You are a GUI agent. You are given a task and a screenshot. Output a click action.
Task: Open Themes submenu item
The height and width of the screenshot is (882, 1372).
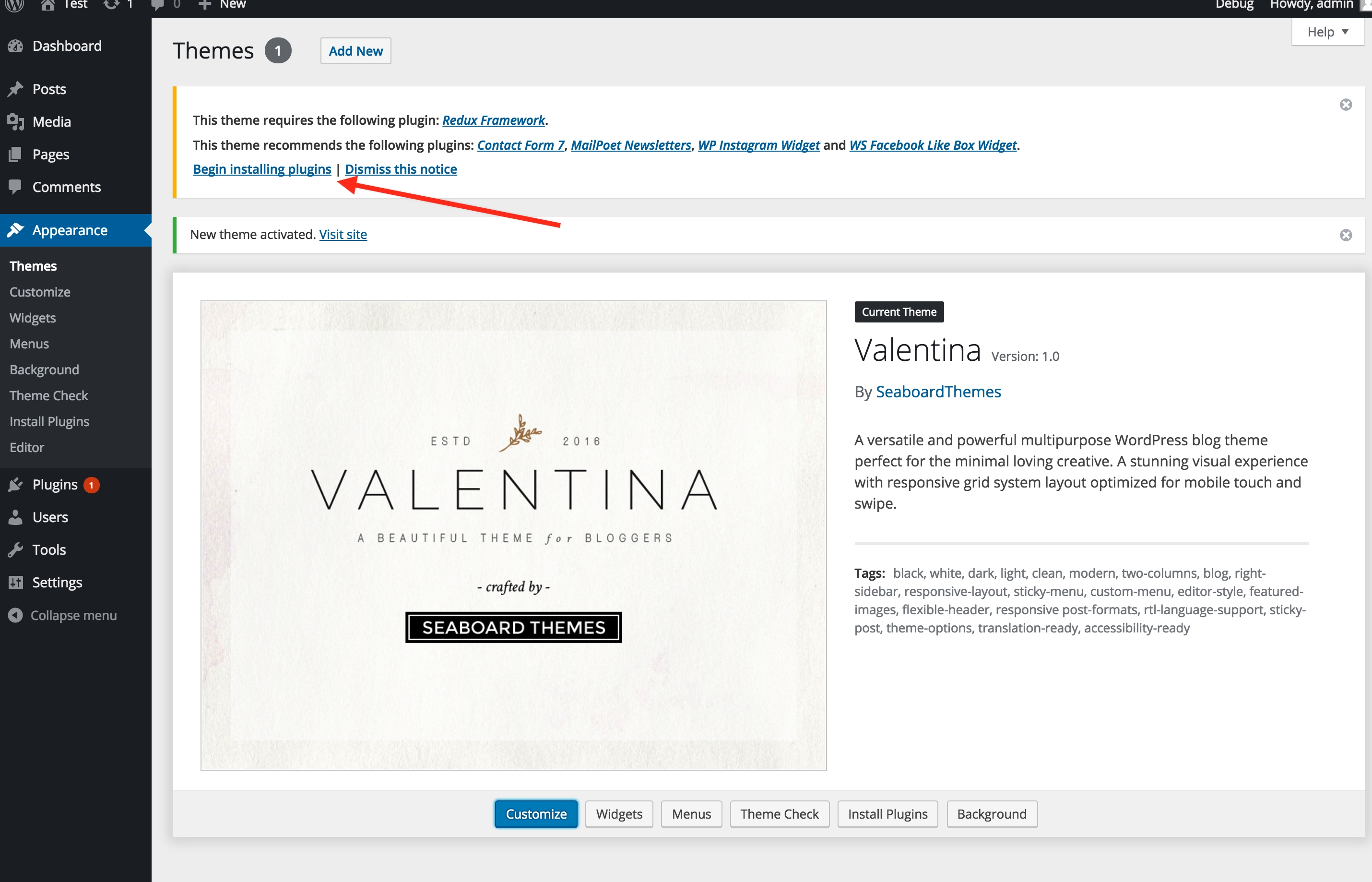pyautogui.click(x=33, y=266)
